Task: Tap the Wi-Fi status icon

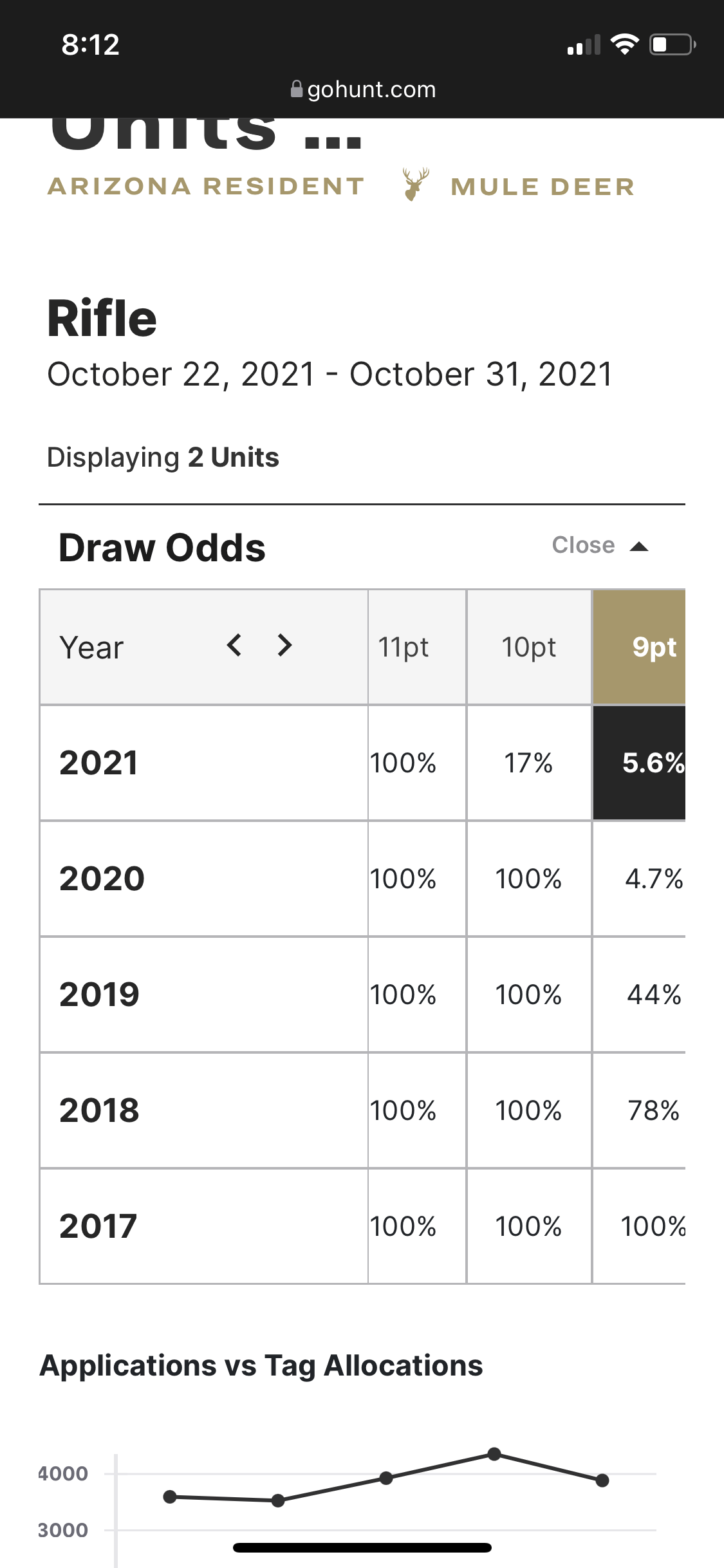Action: pyautogui.click(x=624, y=44)
